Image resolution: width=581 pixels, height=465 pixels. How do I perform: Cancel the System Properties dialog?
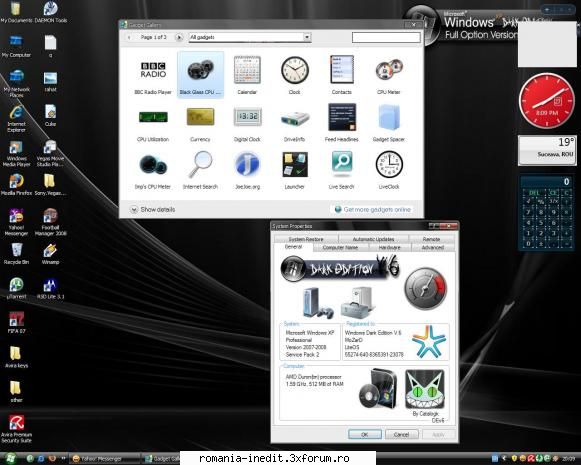(x=402, y=434)
